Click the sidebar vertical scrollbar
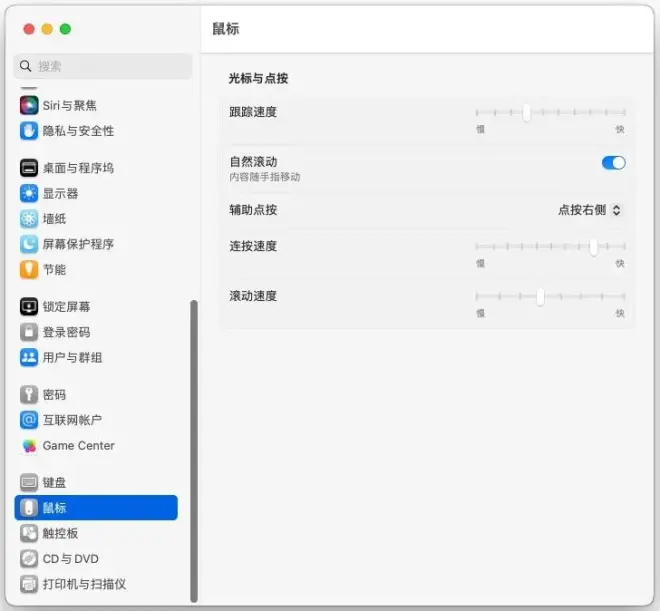This screenshot has height=611, width=660. tap(194, 451)
